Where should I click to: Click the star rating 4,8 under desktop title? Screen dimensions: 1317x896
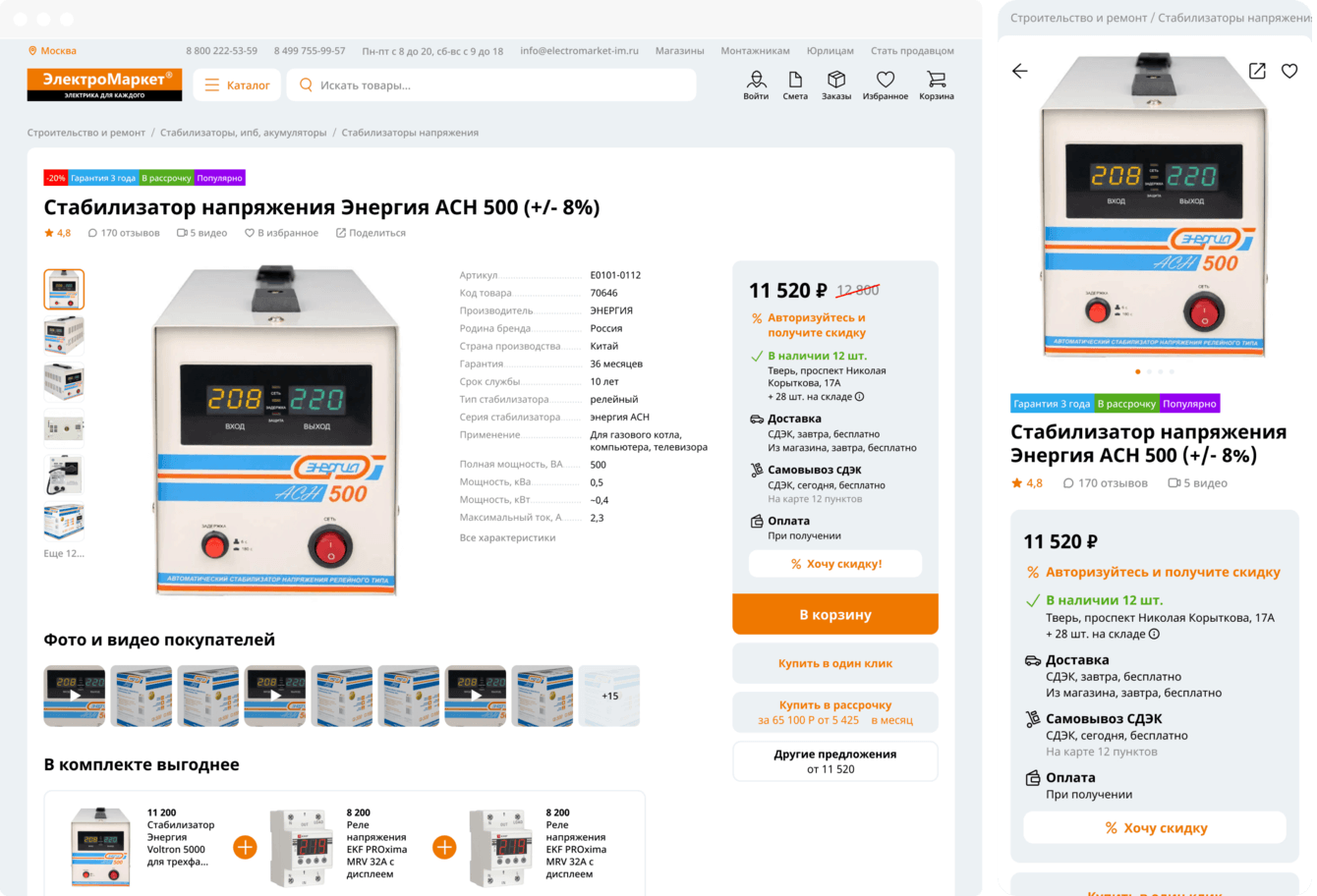click(x=57, y=233)
